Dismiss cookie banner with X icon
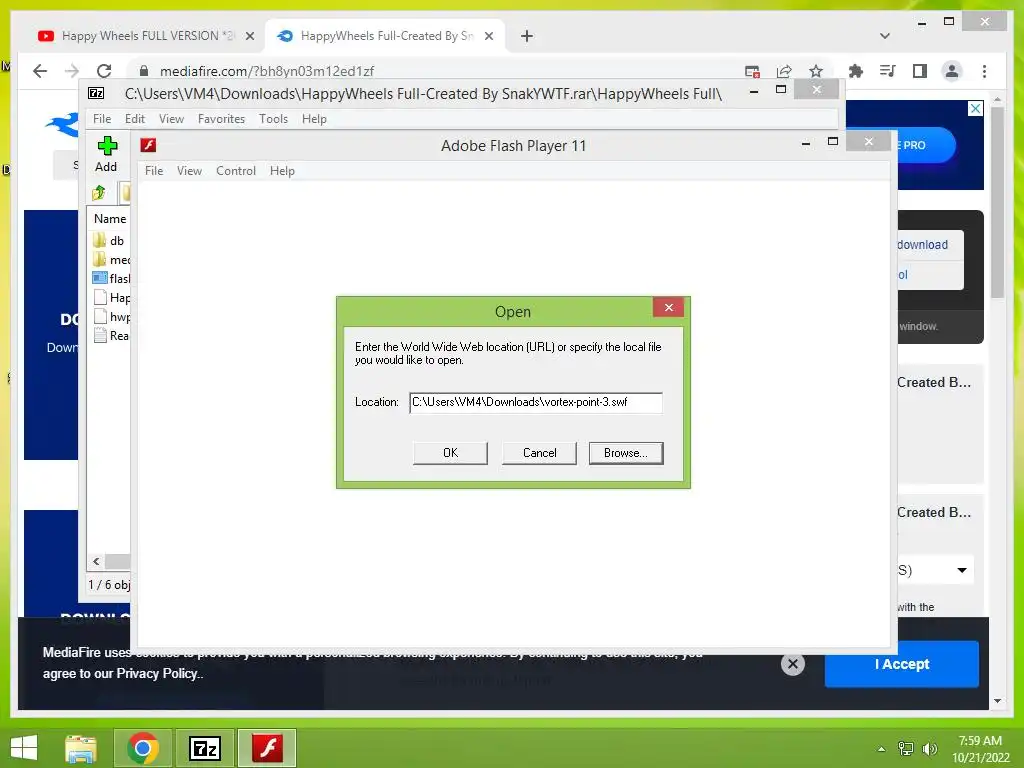 tap(793, 664)
